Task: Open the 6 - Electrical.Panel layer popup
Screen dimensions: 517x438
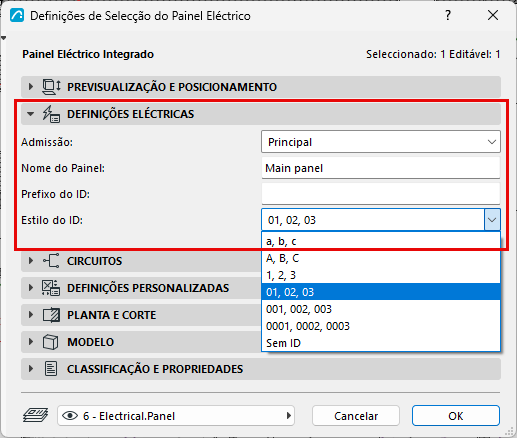Action: 176,416
